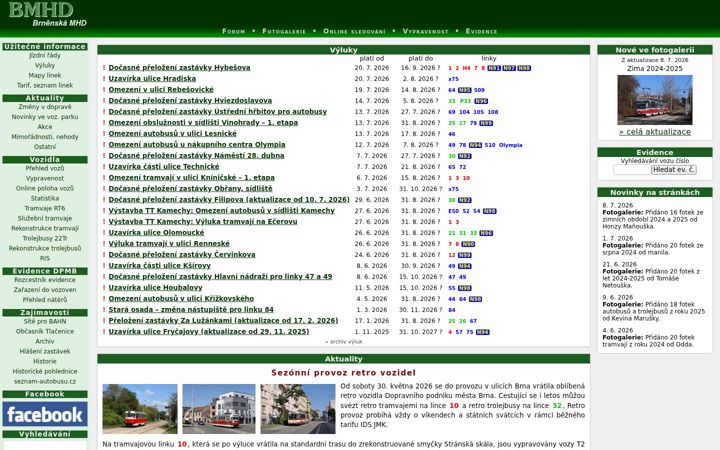Open middle retro tram photo in Aktuality
Image resolution: width=720 pixels, height=450 pixels.
coord(219,409)
